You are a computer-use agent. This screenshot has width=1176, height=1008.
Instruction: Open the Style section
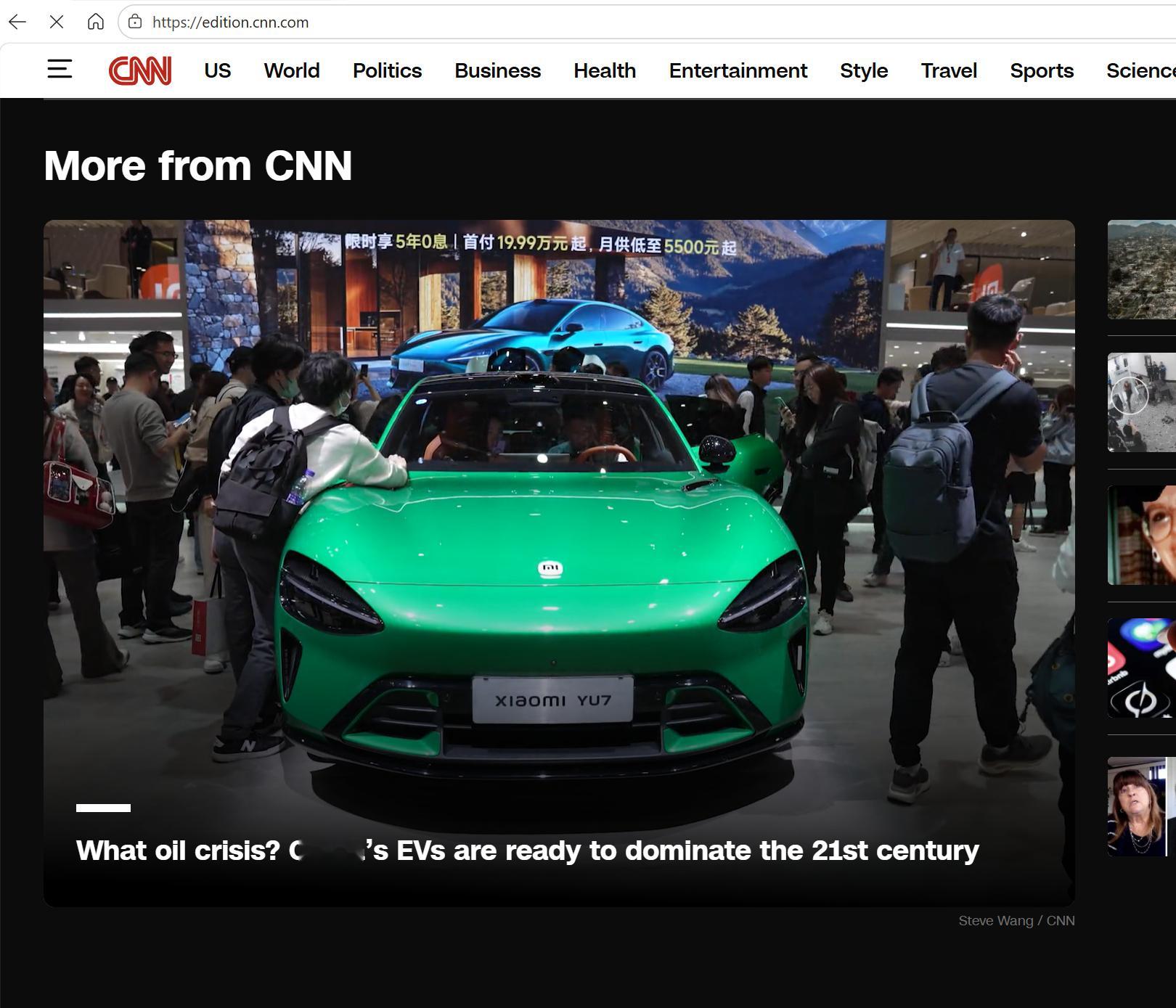[x=864, y=70]
